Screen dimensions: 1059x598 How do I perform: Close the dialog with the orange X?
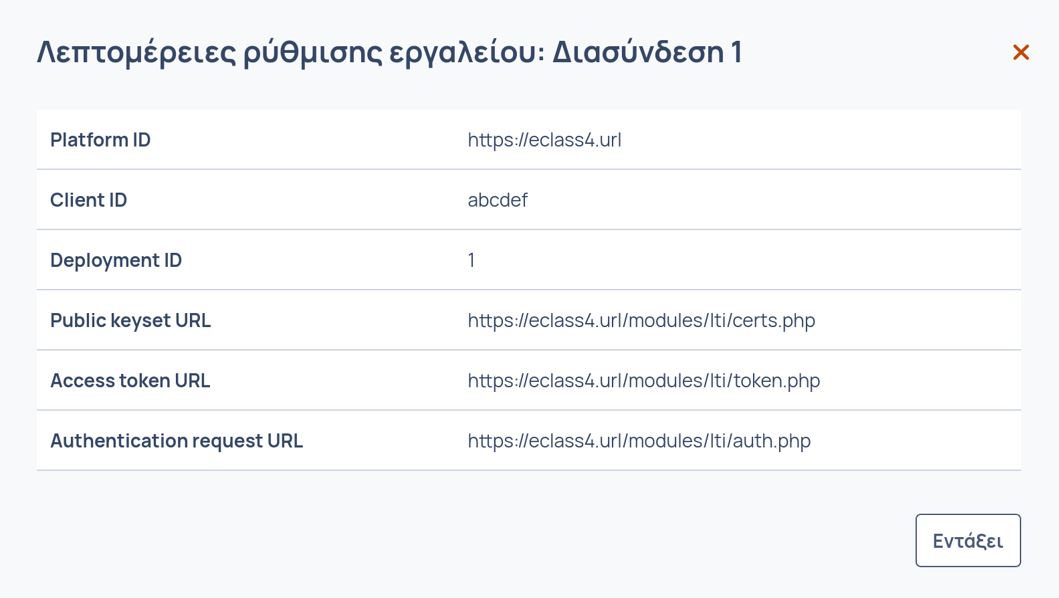(1020, 52)
